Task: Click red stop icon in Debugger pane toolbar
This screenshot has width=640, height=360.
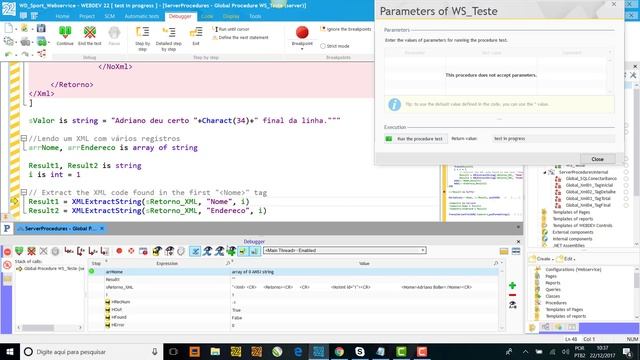Action: pos(7,251)
